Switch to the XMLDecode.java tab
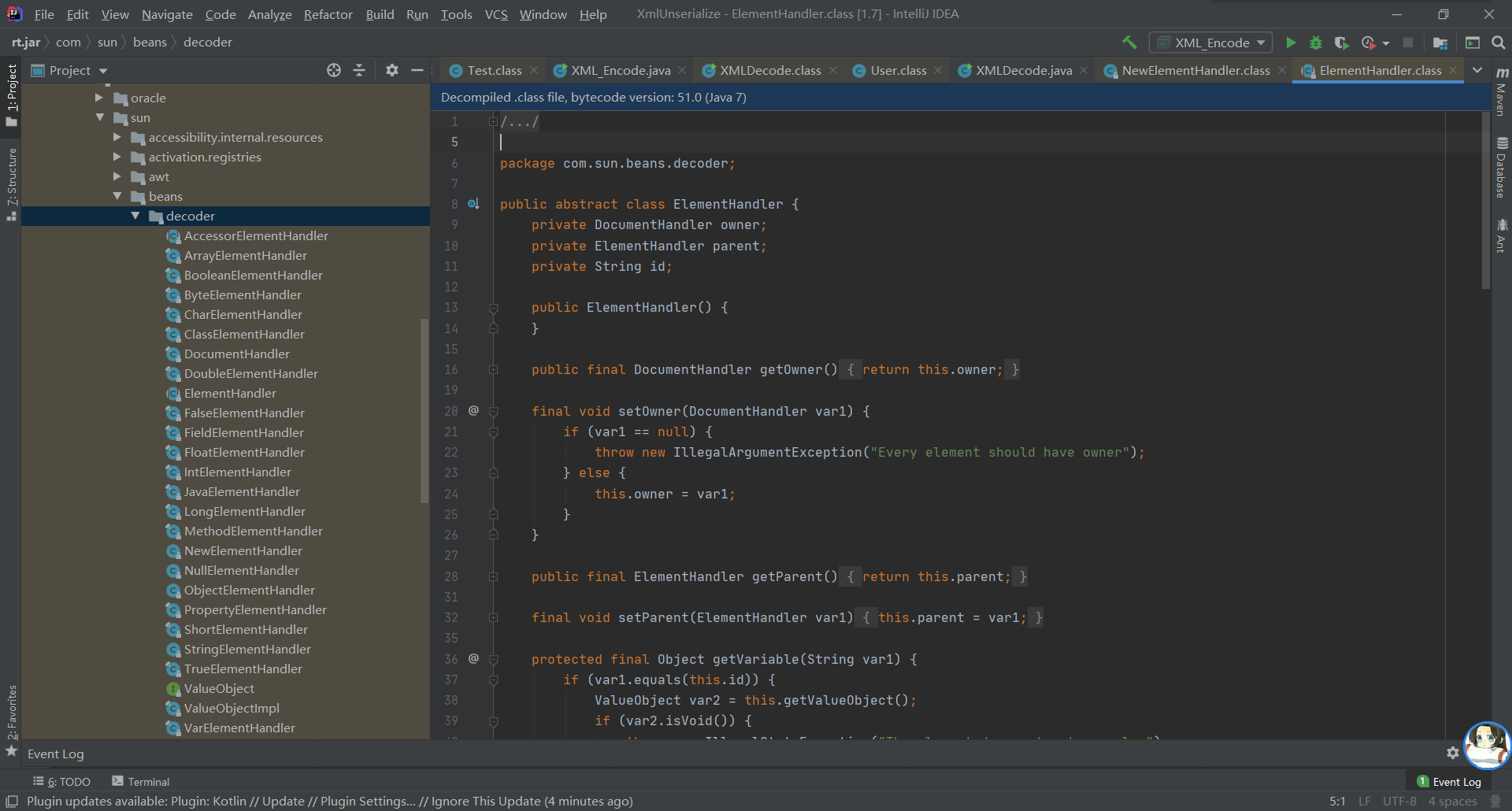Screen dimensions: 1512x811 click(1023, 71)
